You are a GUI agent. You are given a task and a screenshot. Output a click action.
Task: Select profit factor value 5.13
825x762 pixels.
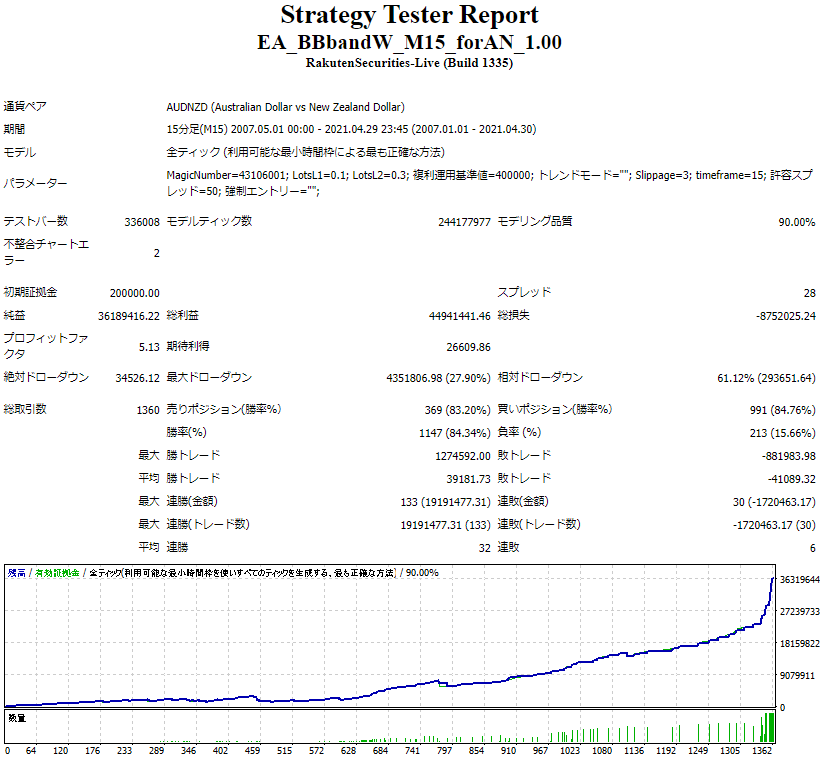pos(149,347)
